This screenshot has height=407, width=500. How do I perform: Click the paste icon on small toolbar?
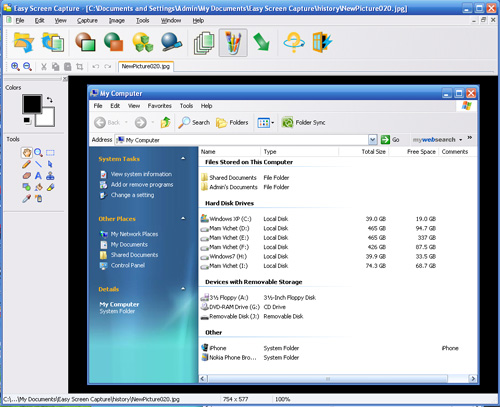pos(67,67)
